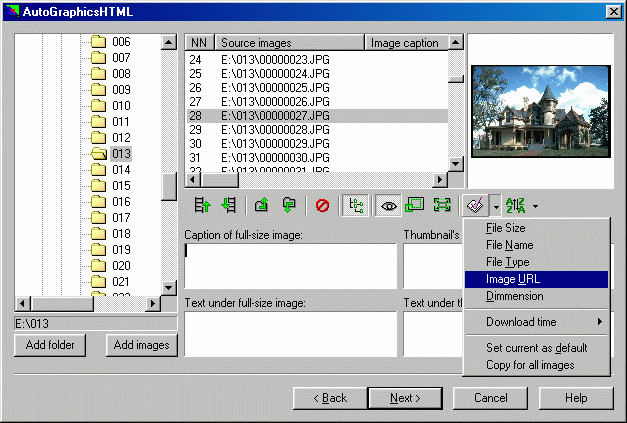Choose Set current as default

(536, 348)
